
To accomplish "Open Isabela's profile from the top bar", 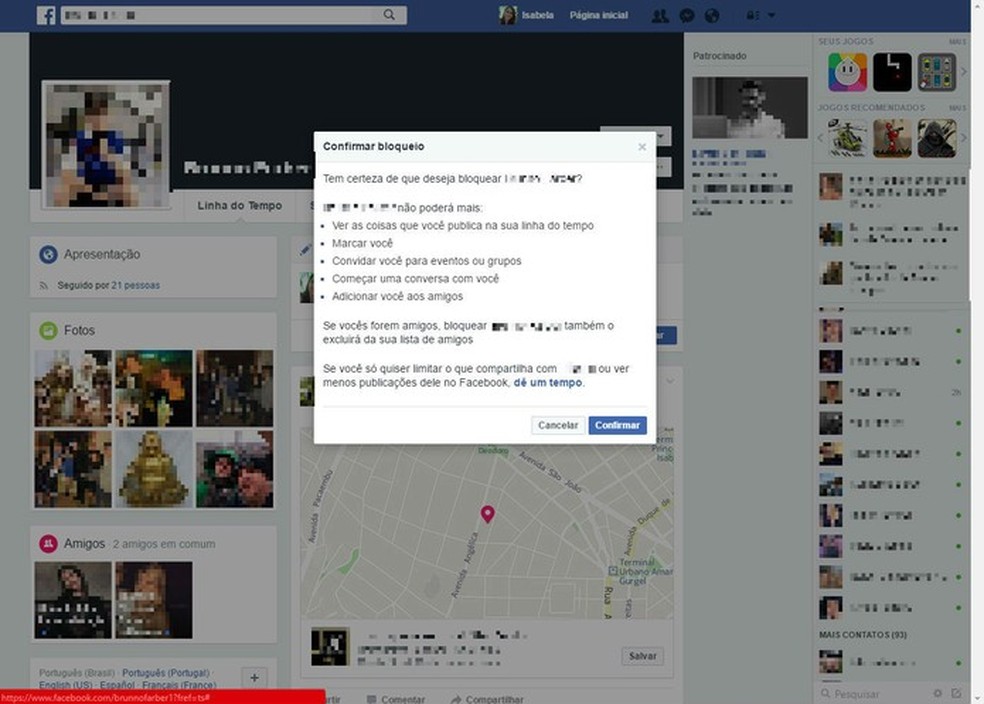I will click(526, 15).
